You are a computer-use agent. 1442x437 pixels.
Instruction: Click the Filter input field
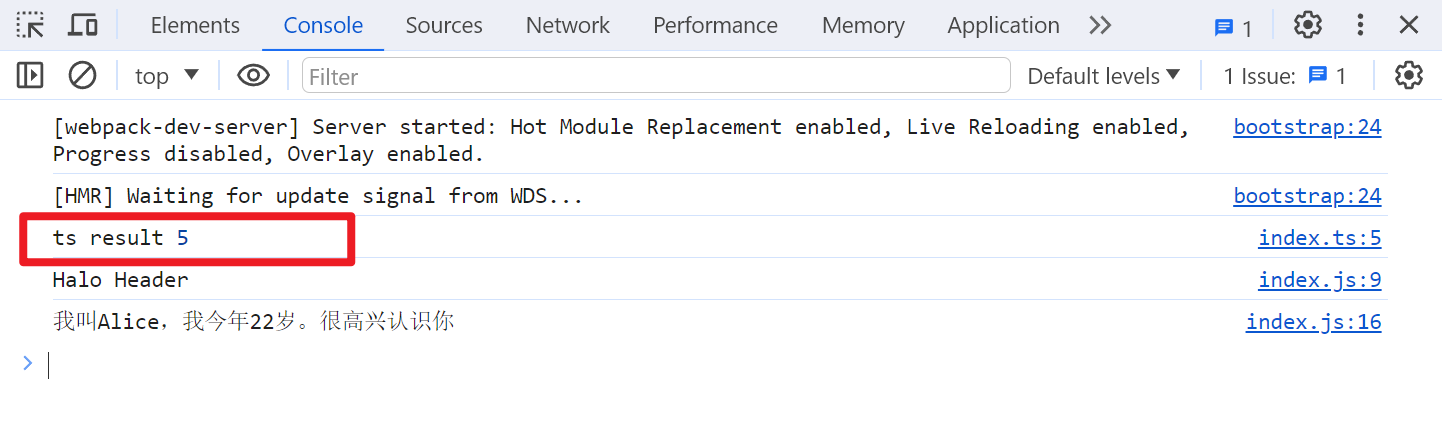click(656, 76)
